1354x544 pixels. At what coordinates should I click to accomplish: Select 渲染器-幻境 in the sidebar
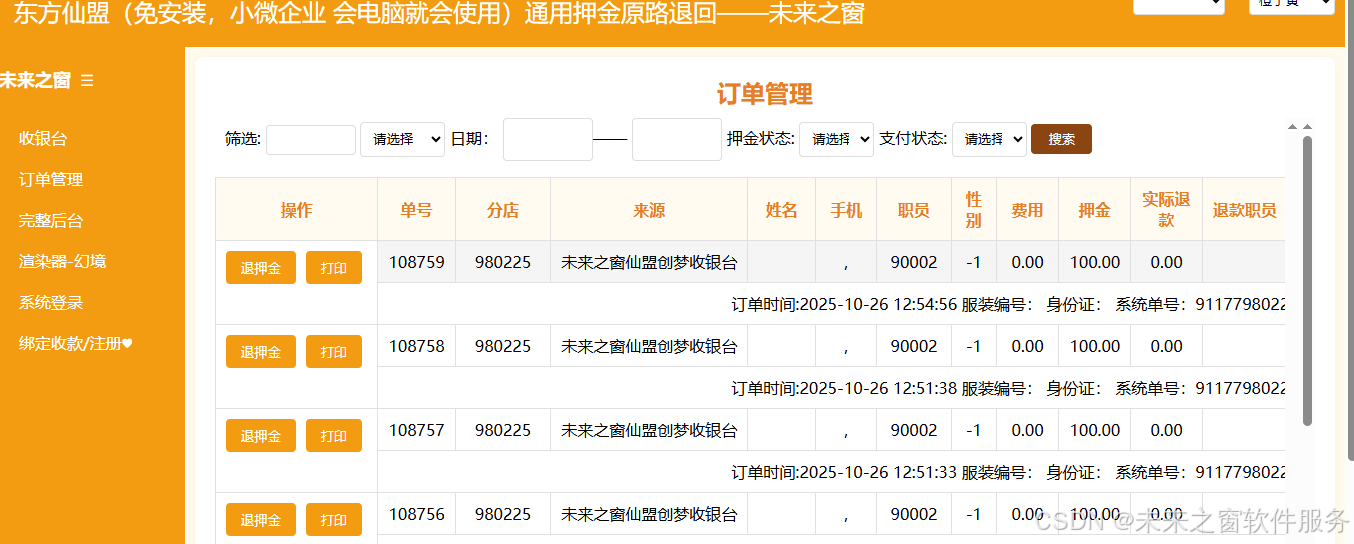[x=62, y=262]
